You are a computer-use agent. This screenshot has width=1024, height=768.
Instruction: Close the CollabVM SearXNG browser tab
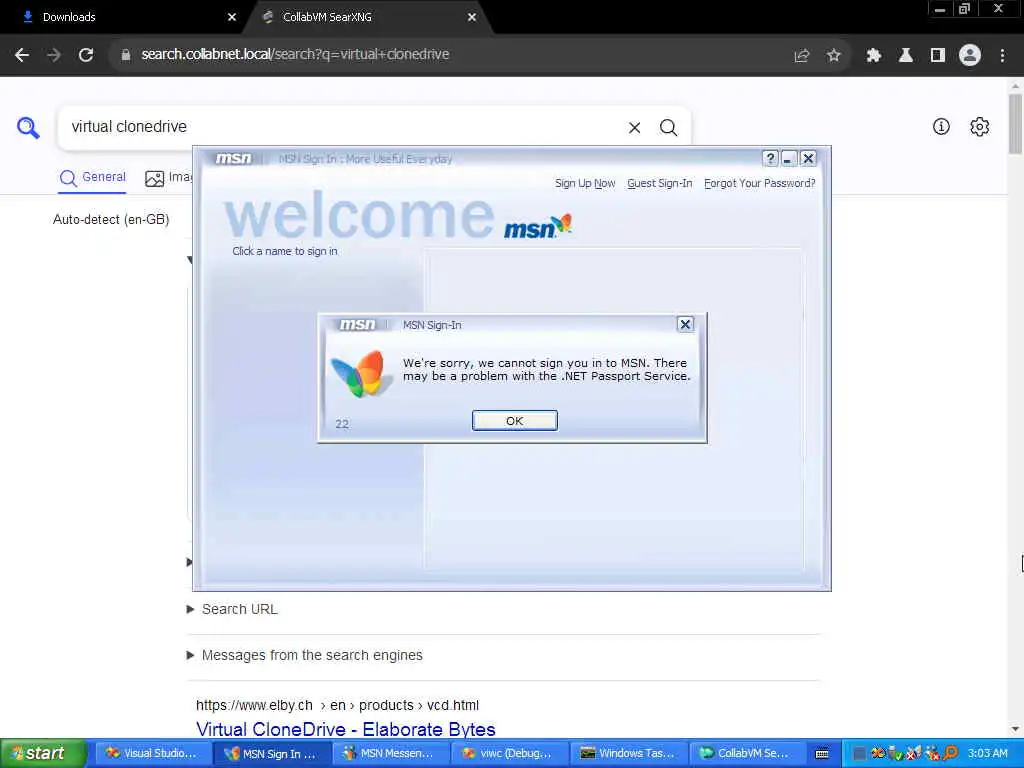pos(472,17)
